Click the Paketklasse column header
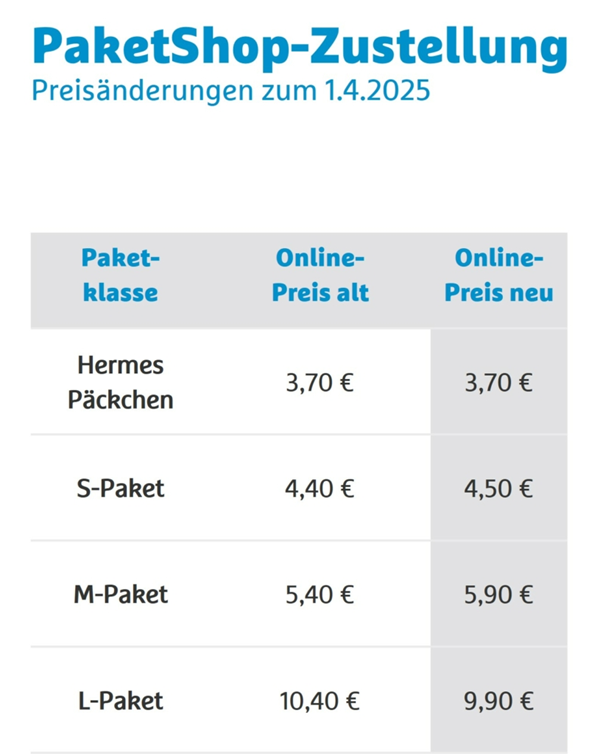 [x=121, y=275]
